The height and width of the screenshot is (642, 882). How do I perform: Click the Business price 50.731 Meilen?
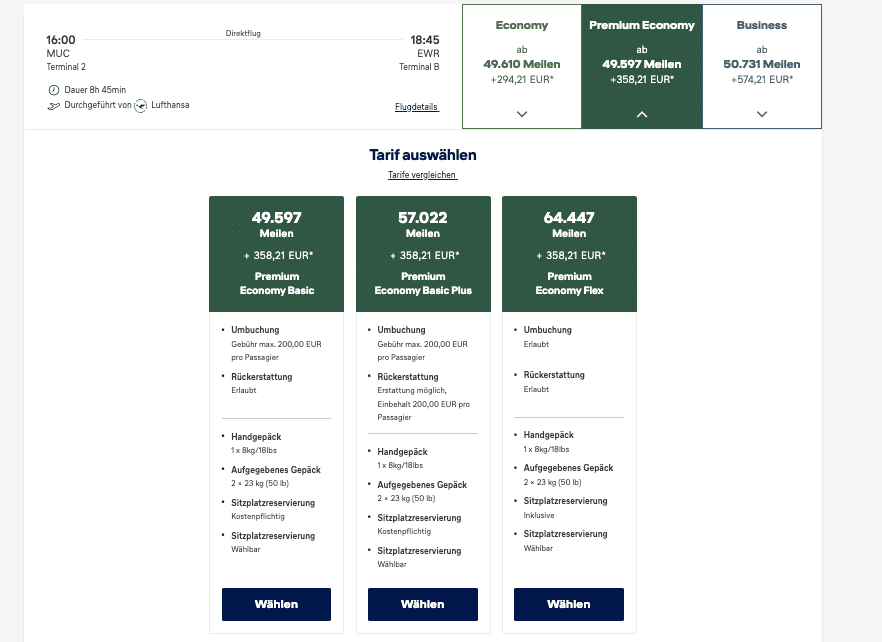tap(762, 64)
